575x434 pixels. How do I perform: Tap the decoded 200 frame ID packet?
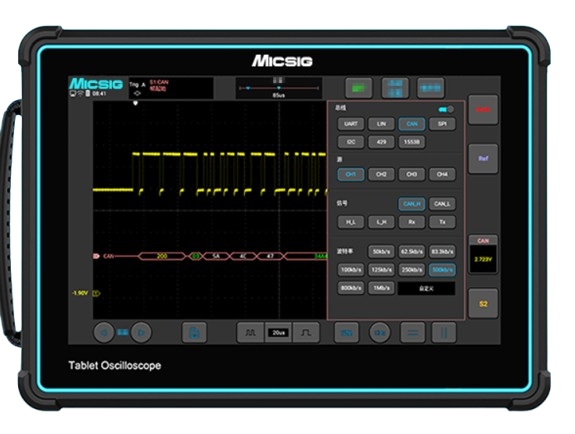point(162,256)
